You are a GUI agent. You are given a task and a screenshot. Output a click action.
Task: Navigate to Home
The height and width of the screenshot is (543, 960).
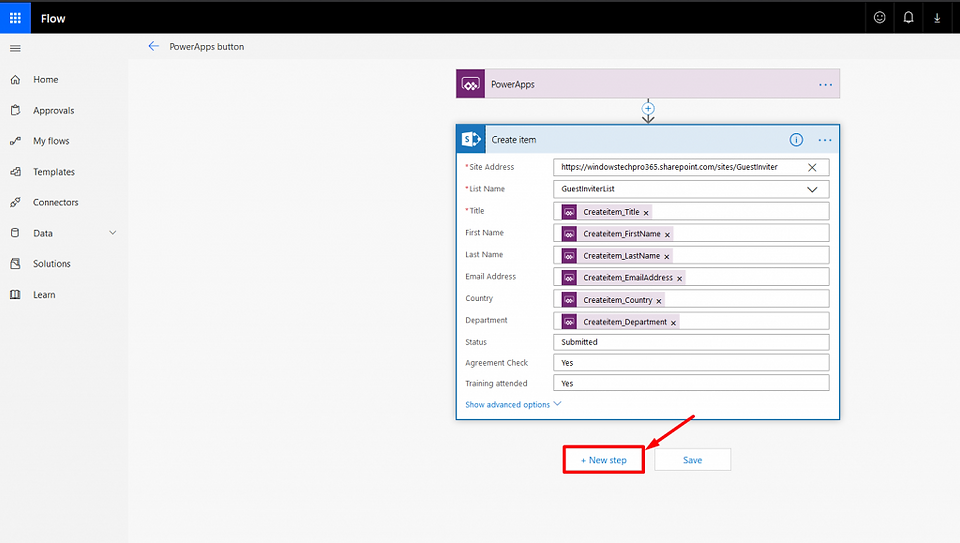(x=46, y=80)
